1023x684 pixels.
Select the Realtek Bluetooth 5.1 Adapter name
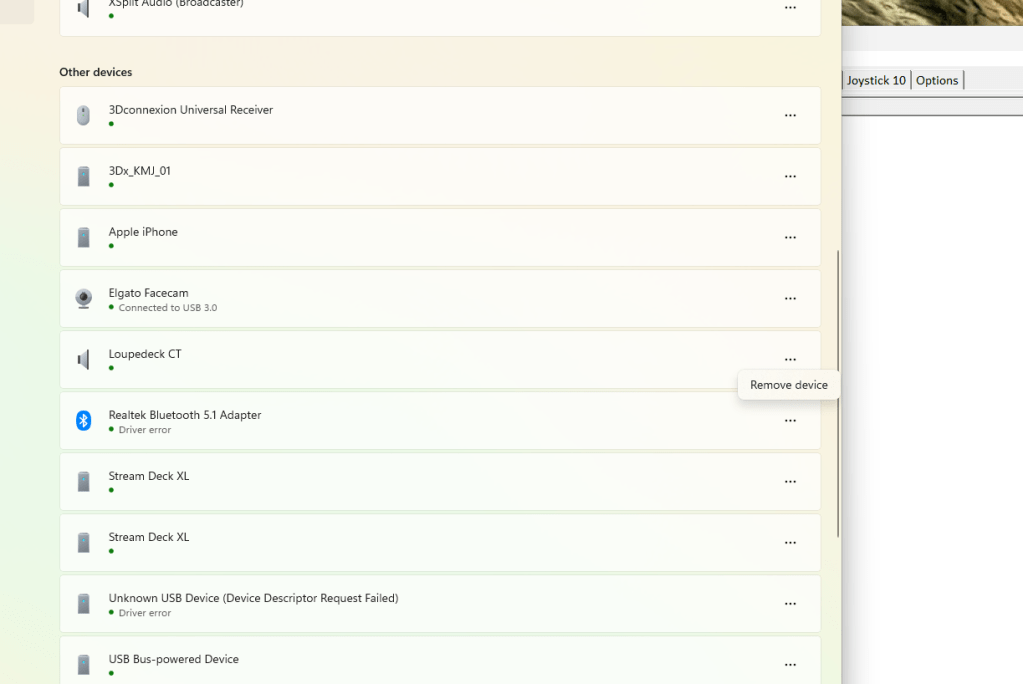[185, 415]
